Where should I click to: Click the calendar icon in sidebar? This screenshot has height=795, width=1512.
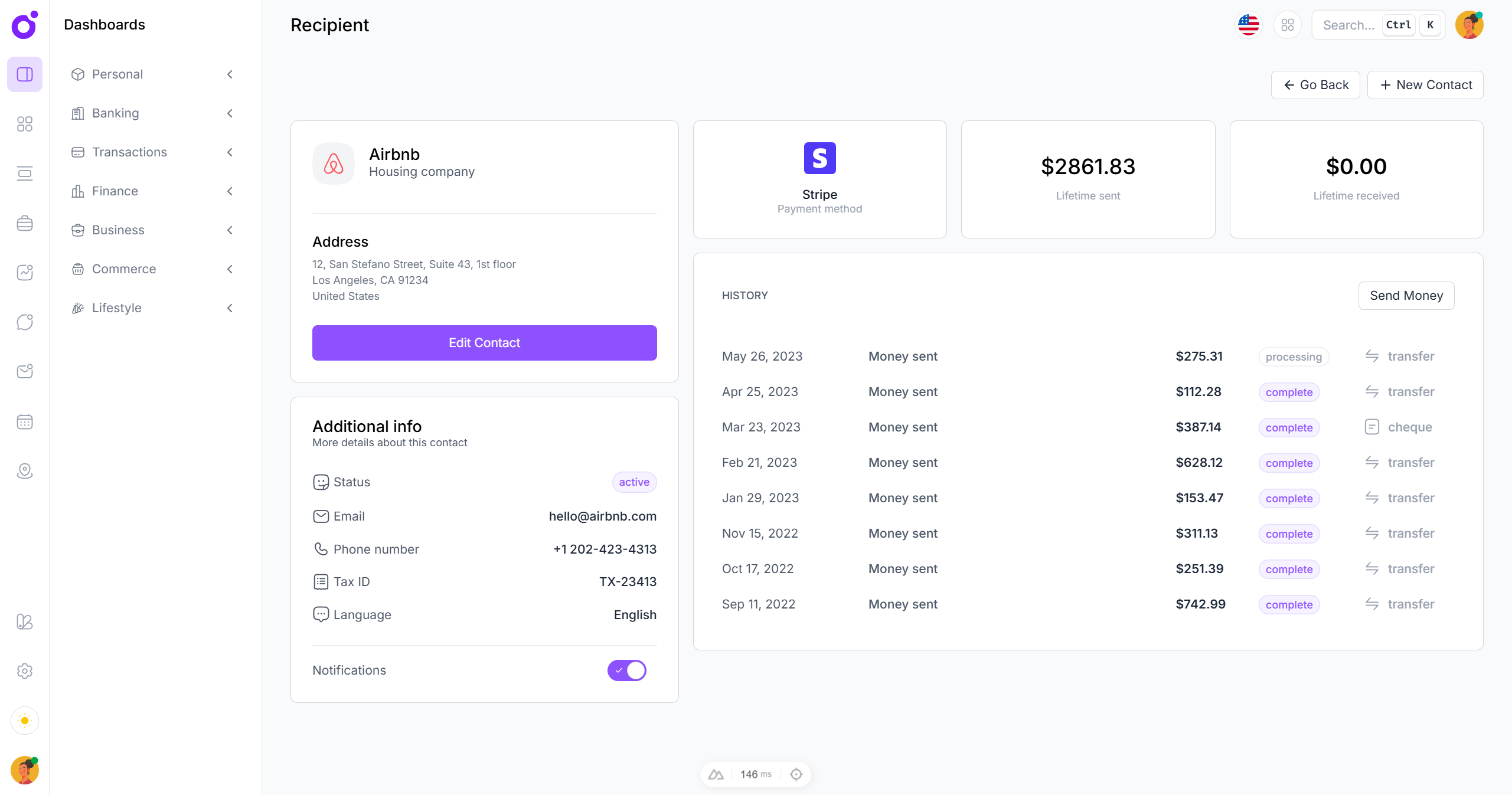[24, 421]
